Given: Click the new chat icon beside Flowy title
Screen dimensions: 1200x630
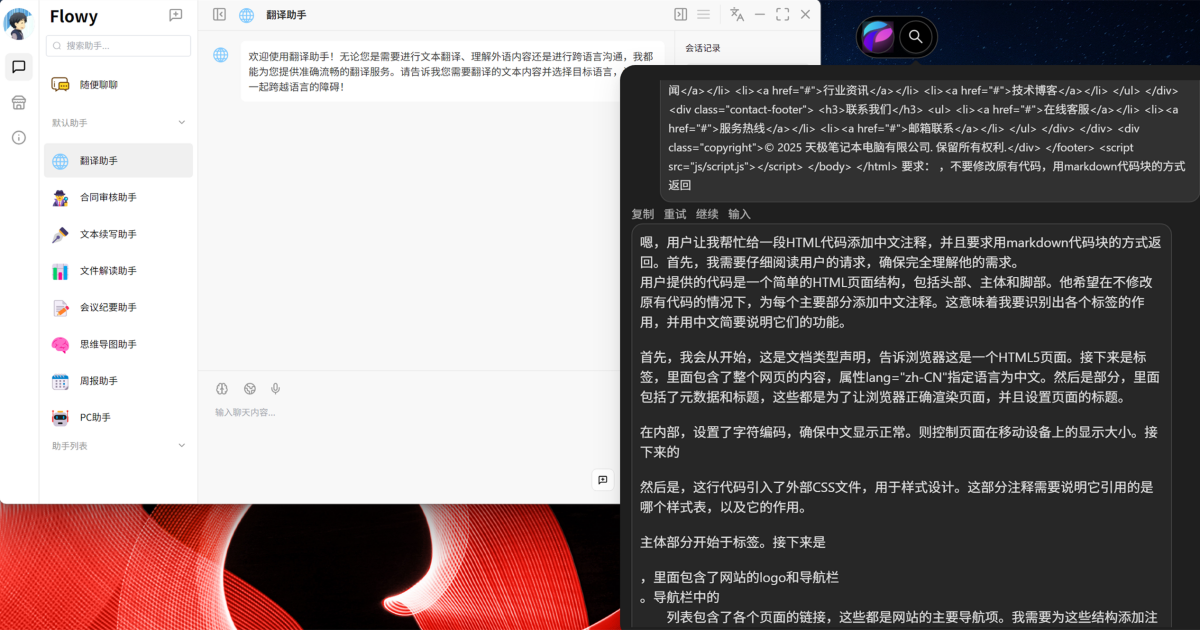Looking at the screenshot, I should point(176,15).
